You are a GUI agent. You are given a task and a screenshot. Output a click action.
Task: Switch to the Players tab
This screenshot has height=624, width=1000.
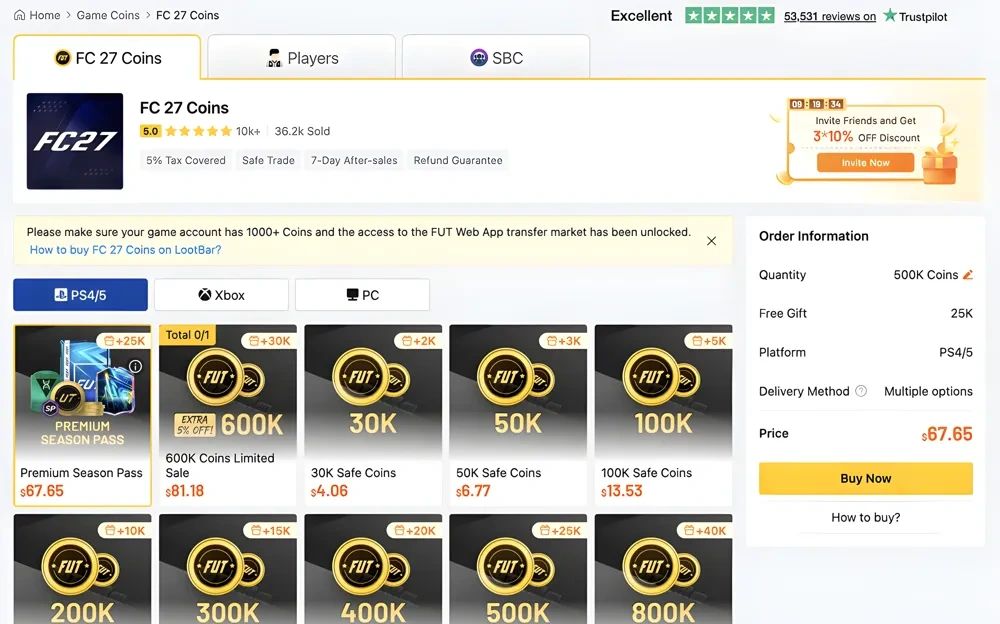point(302,57)
